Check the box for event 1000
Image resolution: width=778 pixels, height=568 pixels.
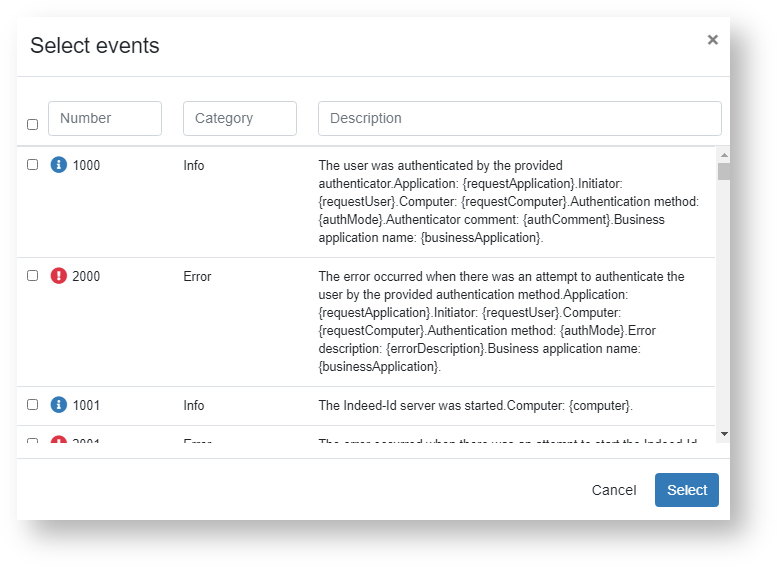pyautogui.click(x=32, y=165)
